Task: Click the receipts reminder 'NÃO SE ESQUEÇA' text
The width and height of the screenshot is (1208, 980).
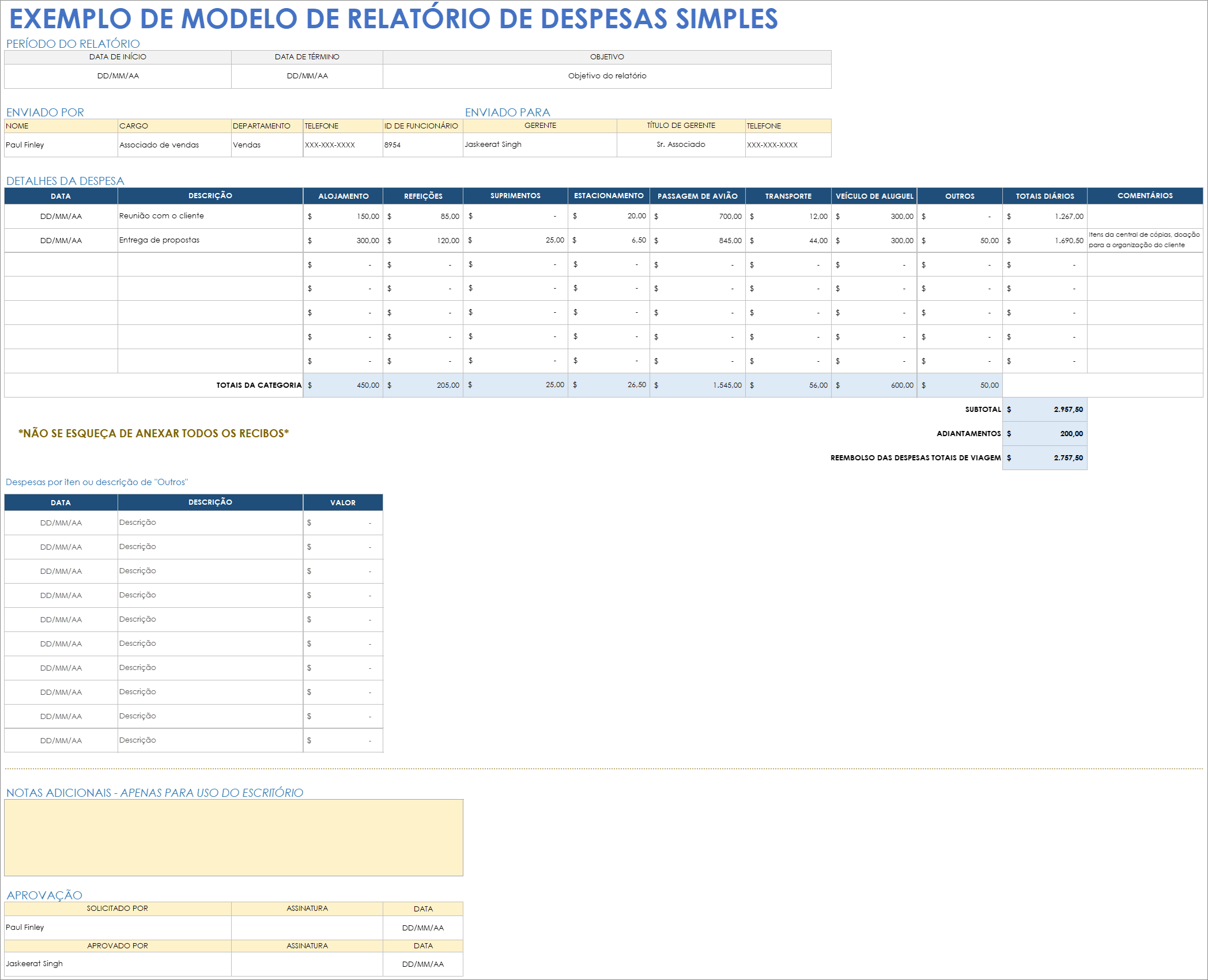Action: (x=153, y=434)
